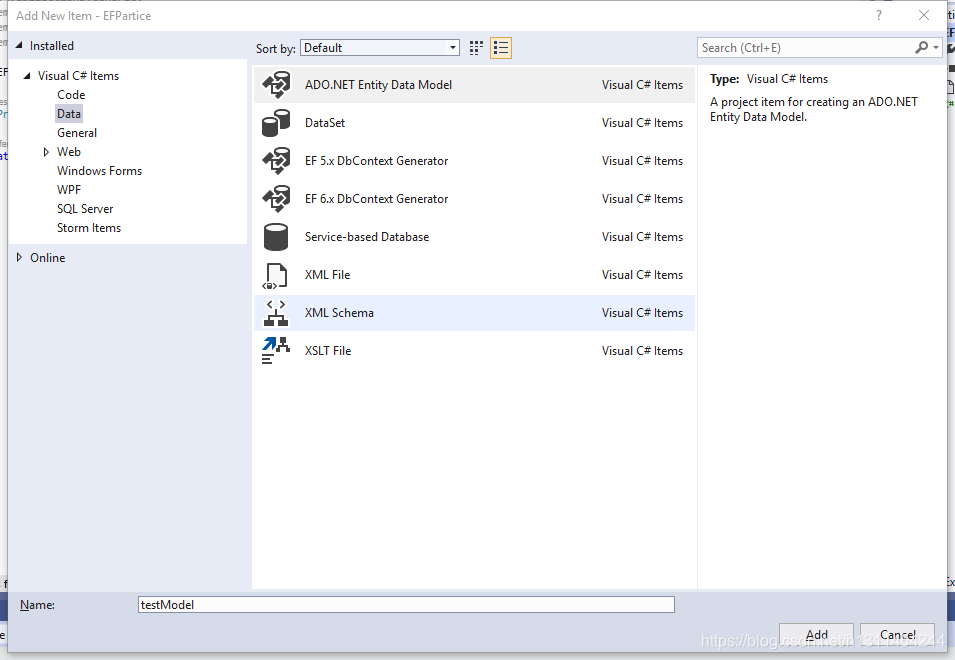Click the DataSet cylinders icon
955x660 pixels.
pos(276,123)
